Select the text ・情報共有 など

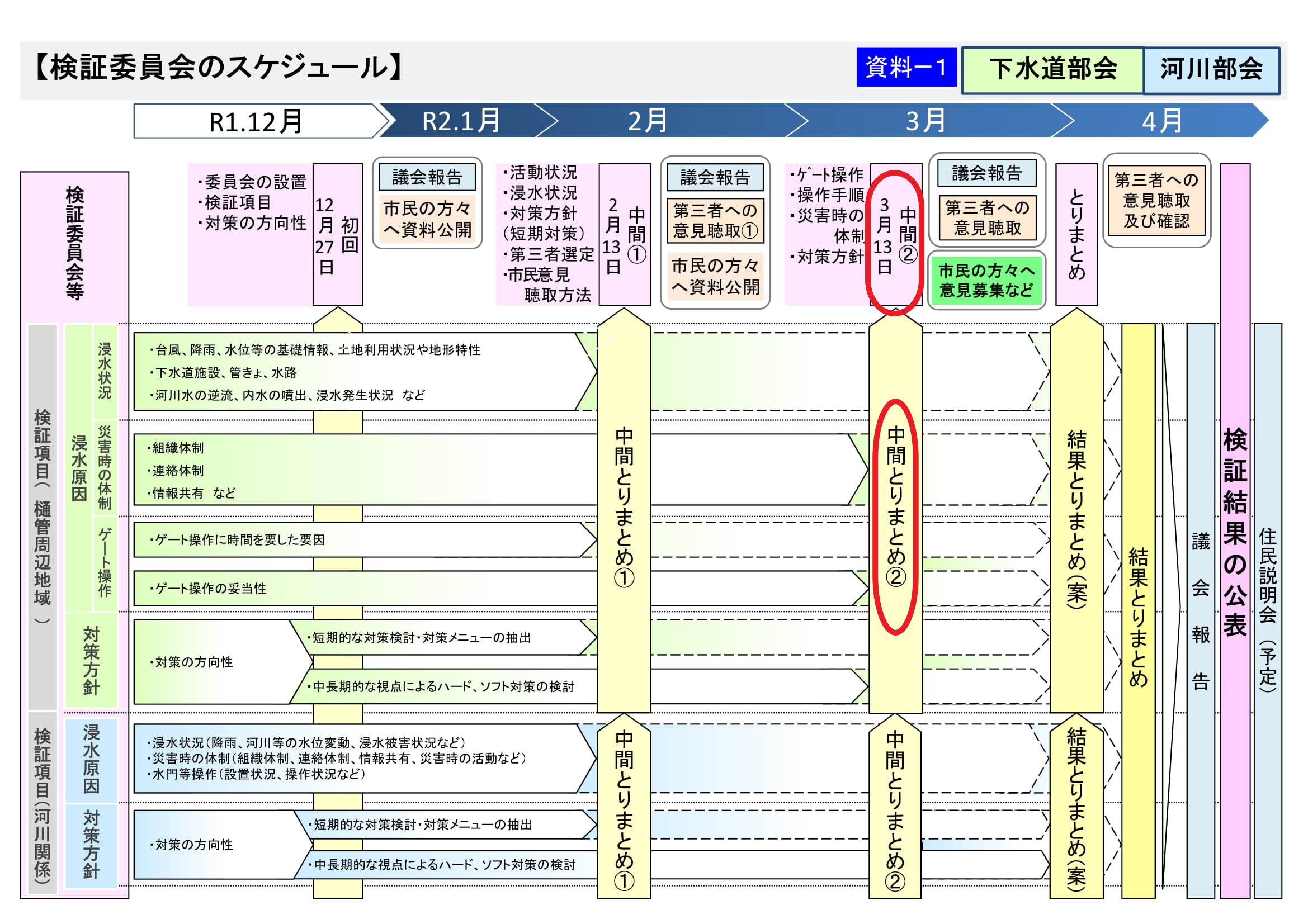click(191, 494)
